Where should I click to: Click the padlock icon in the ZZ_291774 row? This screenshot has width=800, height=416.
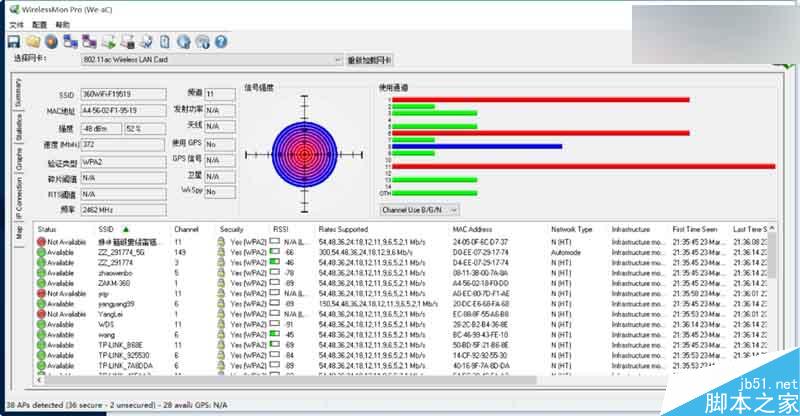[x=221, y=262]
